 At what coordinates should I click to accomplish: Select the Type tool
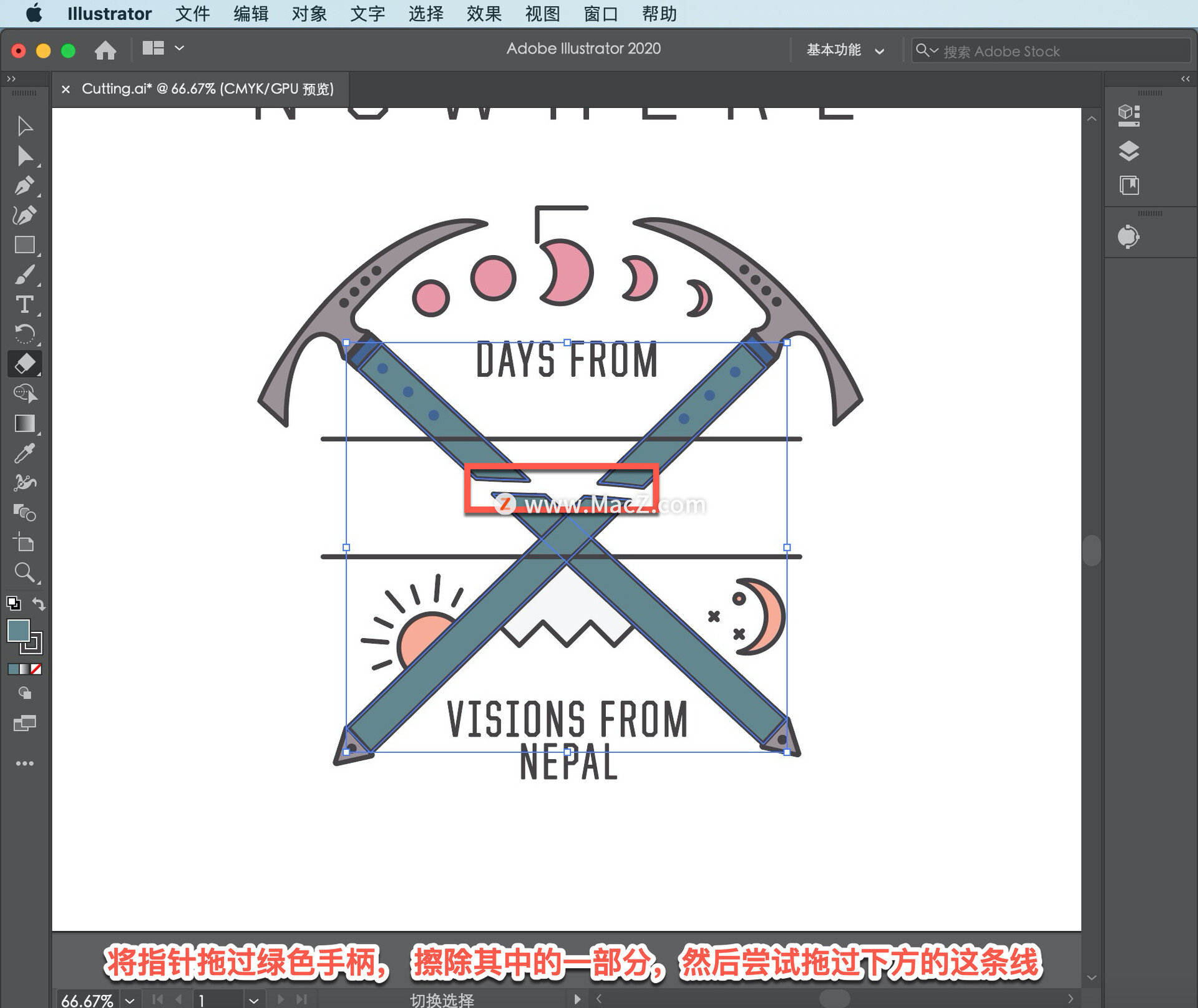pyautogui.click(x=24, y=304)
